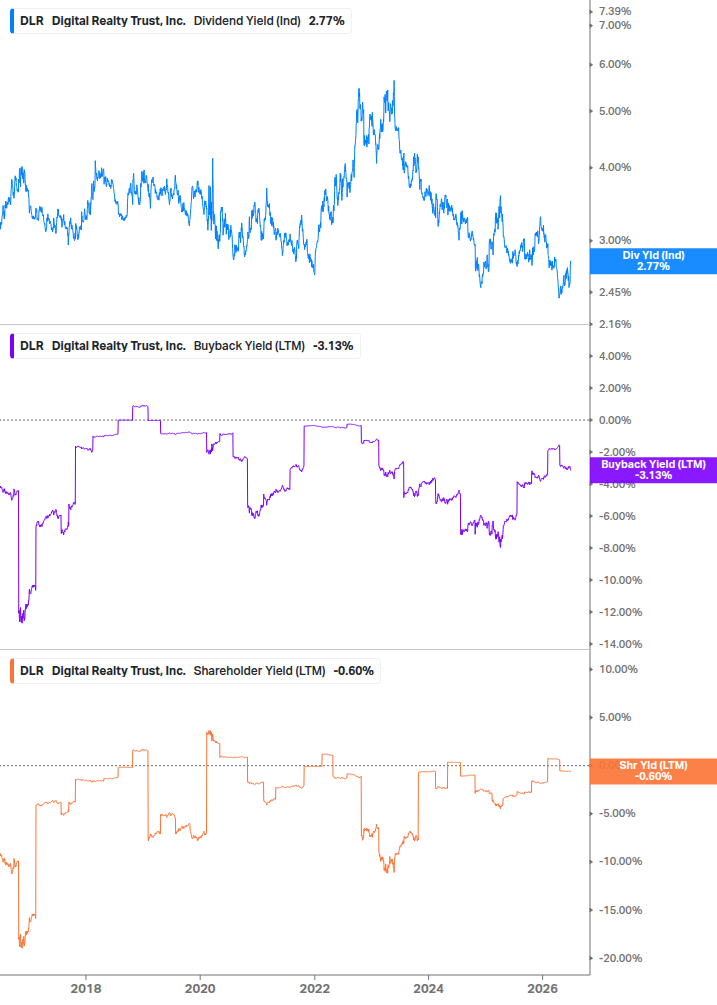This screenshot has width=717, height=1005.
Task: Click the 2.45% dividend axis value
Action: [x=615, y=292]
